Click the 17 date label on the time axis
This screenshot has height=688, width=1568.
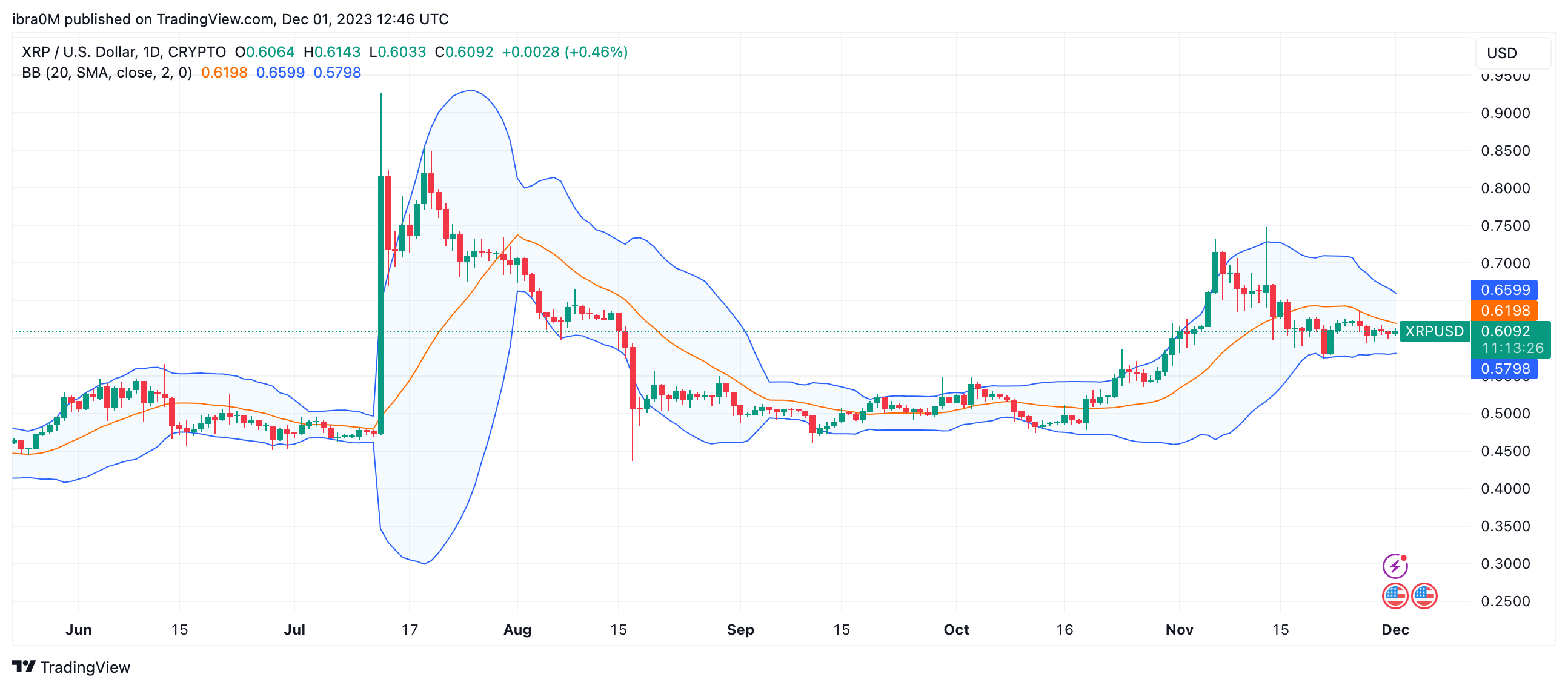[x=410, y=630]
